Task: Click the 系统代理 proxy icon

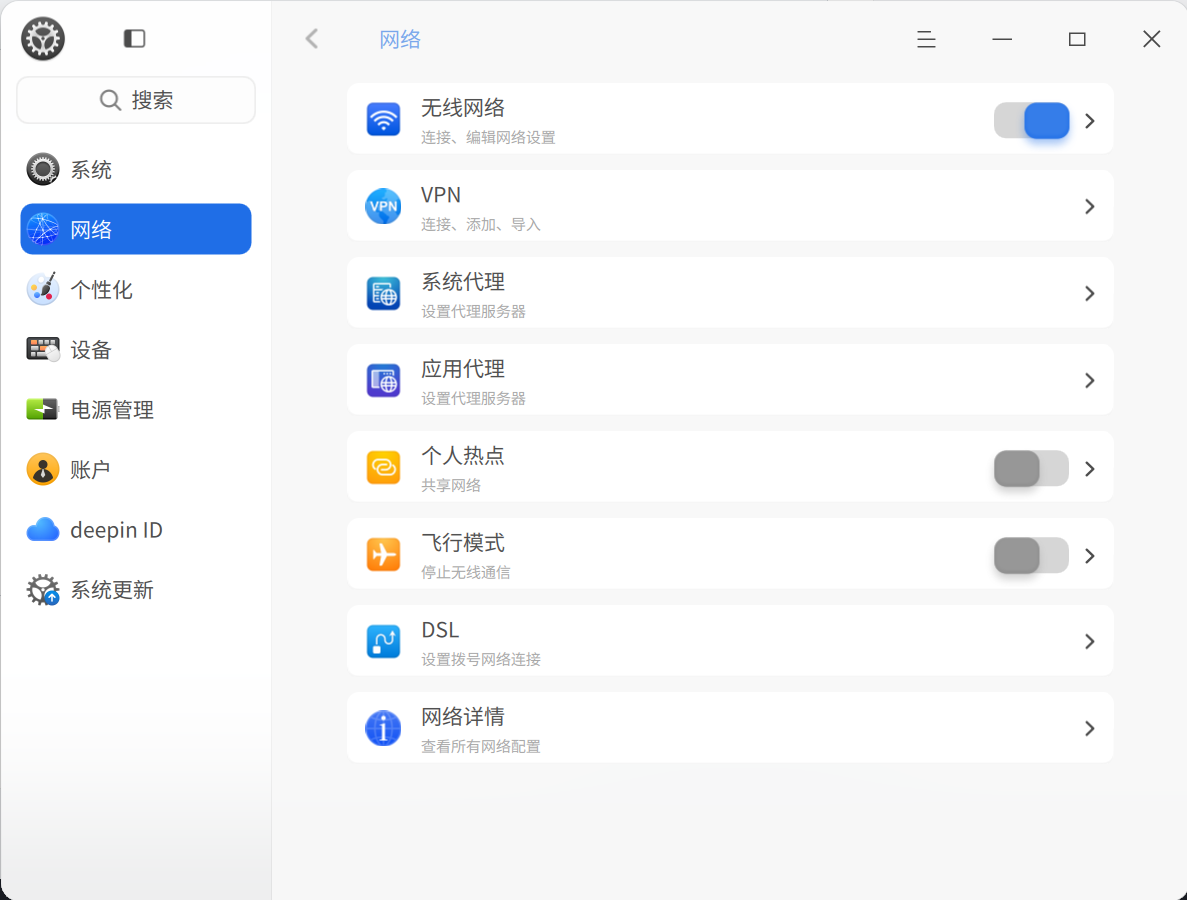Action: tap(383, 293)
